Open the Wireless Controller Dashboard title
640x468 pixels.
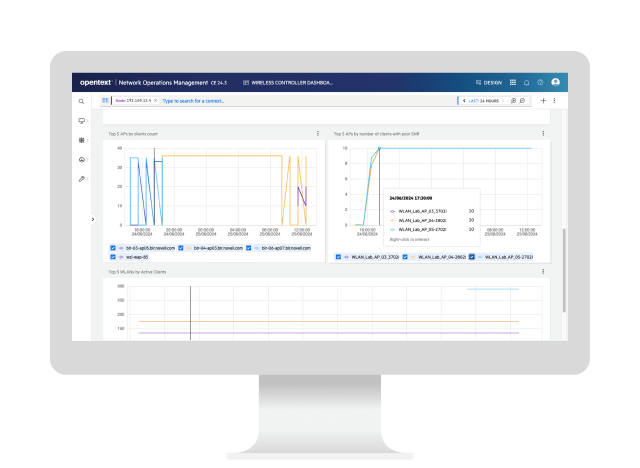tap(288, 83)
